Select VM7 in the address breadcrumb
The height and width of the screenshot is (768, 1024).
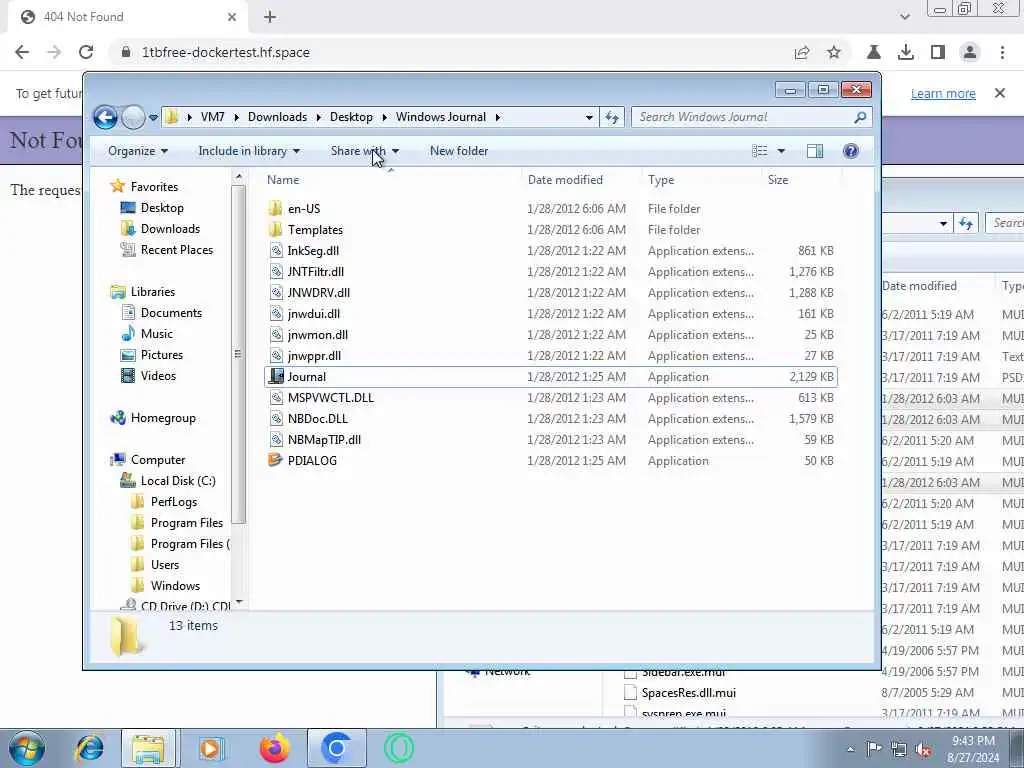pyautogui.click(x=212, y=117)
